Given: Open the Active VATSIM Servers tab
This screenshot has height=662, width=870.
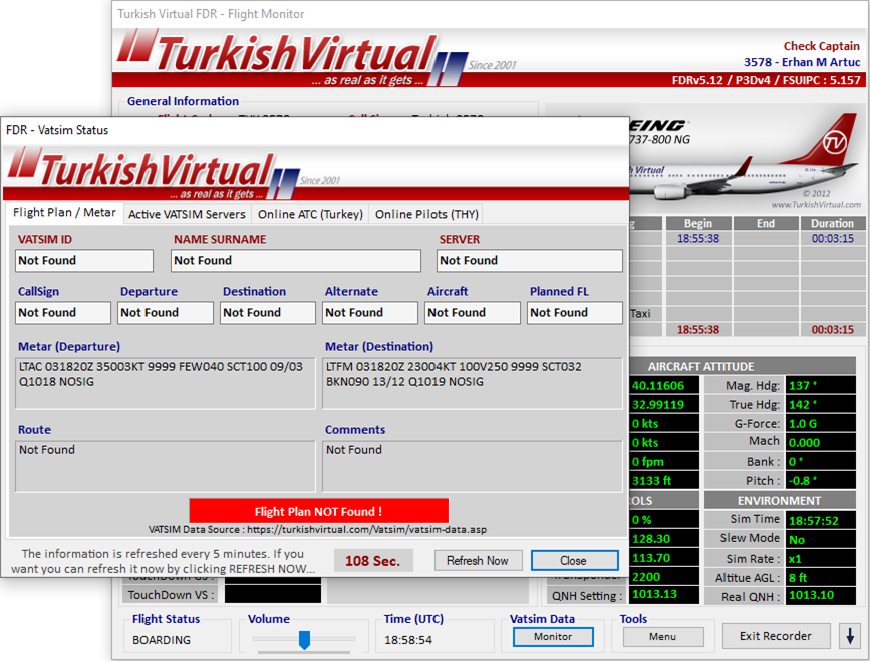Looking at the screenshot, I should [x=186, y=214].
